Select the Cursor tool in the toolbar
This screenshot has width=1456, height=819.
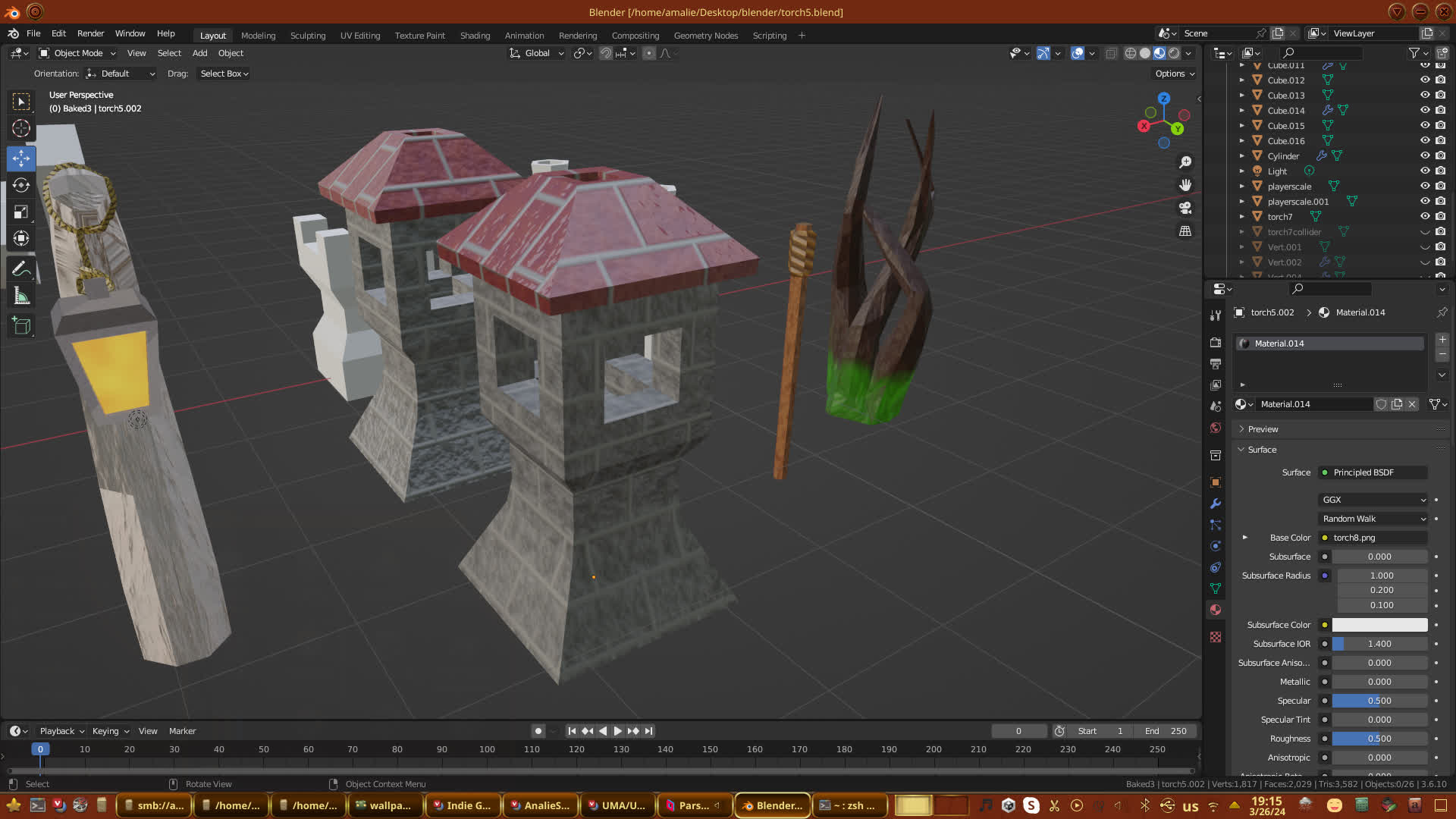(x=21, y=128)
